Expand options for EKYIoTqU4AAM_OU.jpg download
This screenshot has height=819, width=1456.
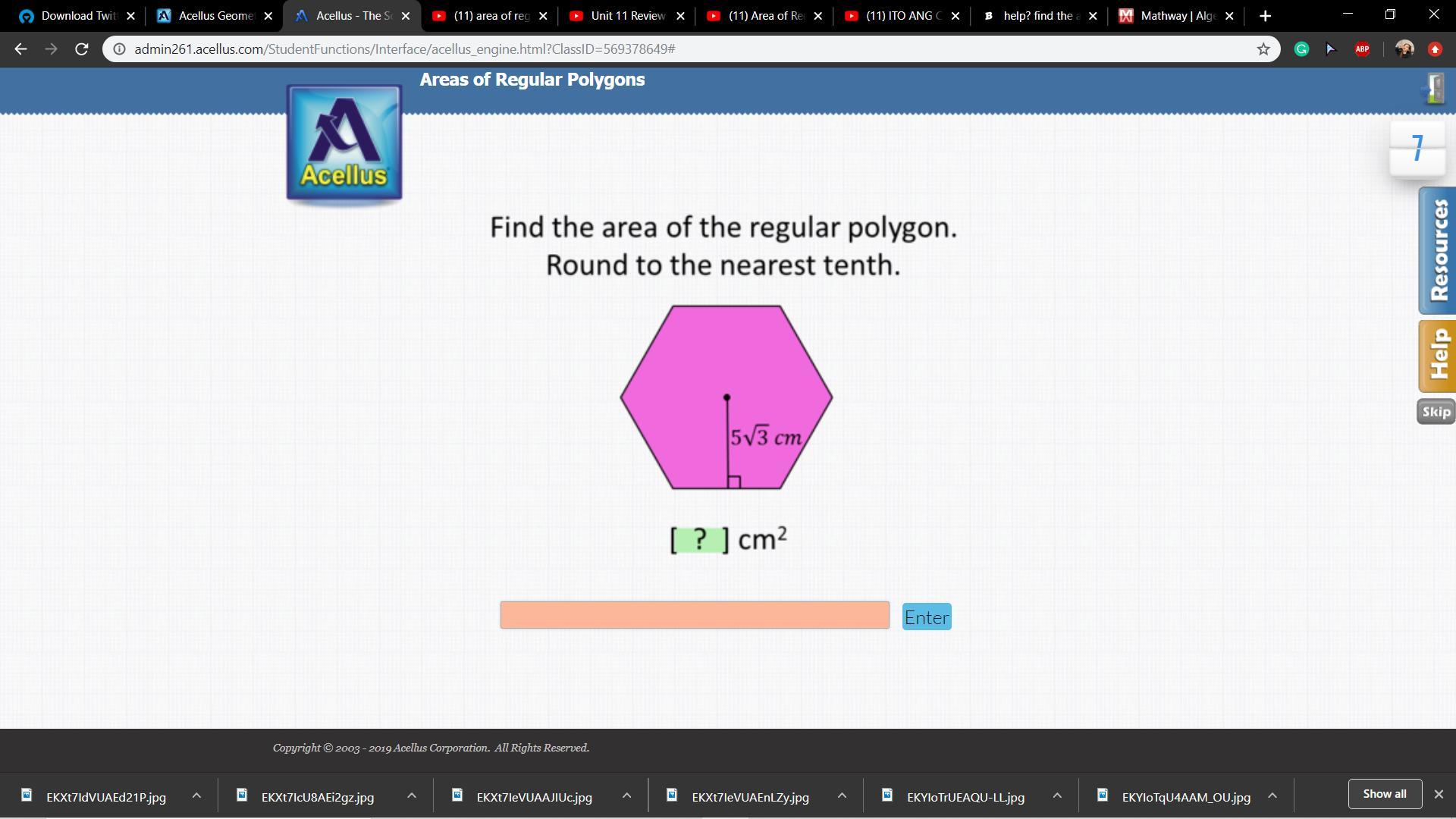[1272, 795]
